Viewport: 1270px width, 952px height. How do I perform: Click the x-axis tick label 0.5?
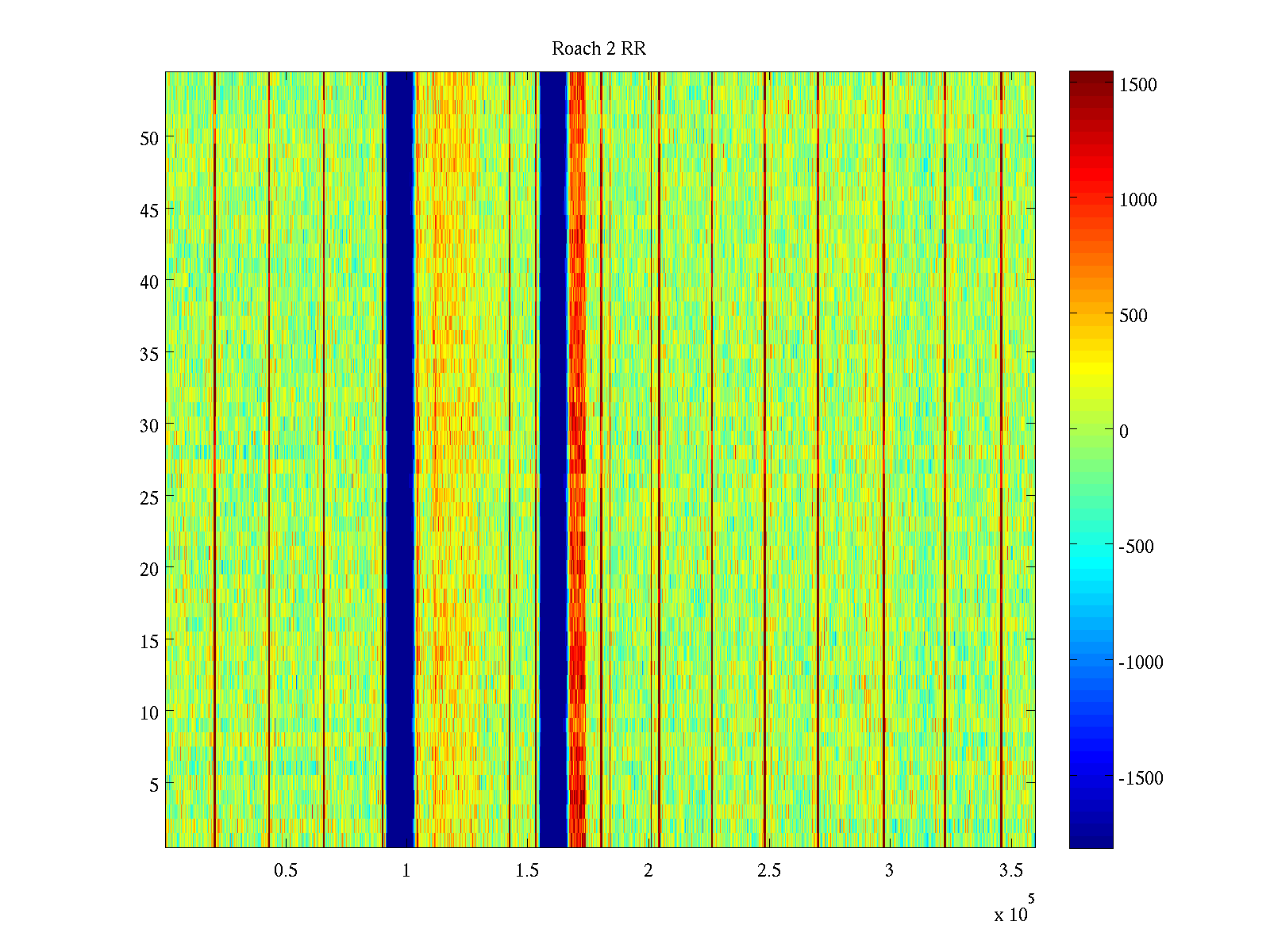pyautogui.click(x=286, y=871)
